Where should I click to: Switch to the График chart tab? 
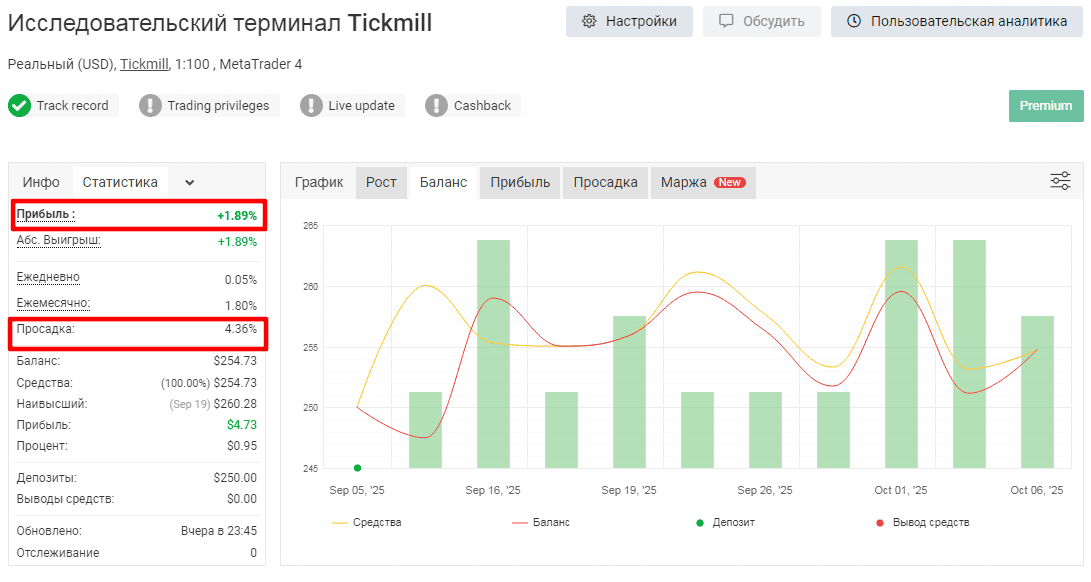click(319, 182)
